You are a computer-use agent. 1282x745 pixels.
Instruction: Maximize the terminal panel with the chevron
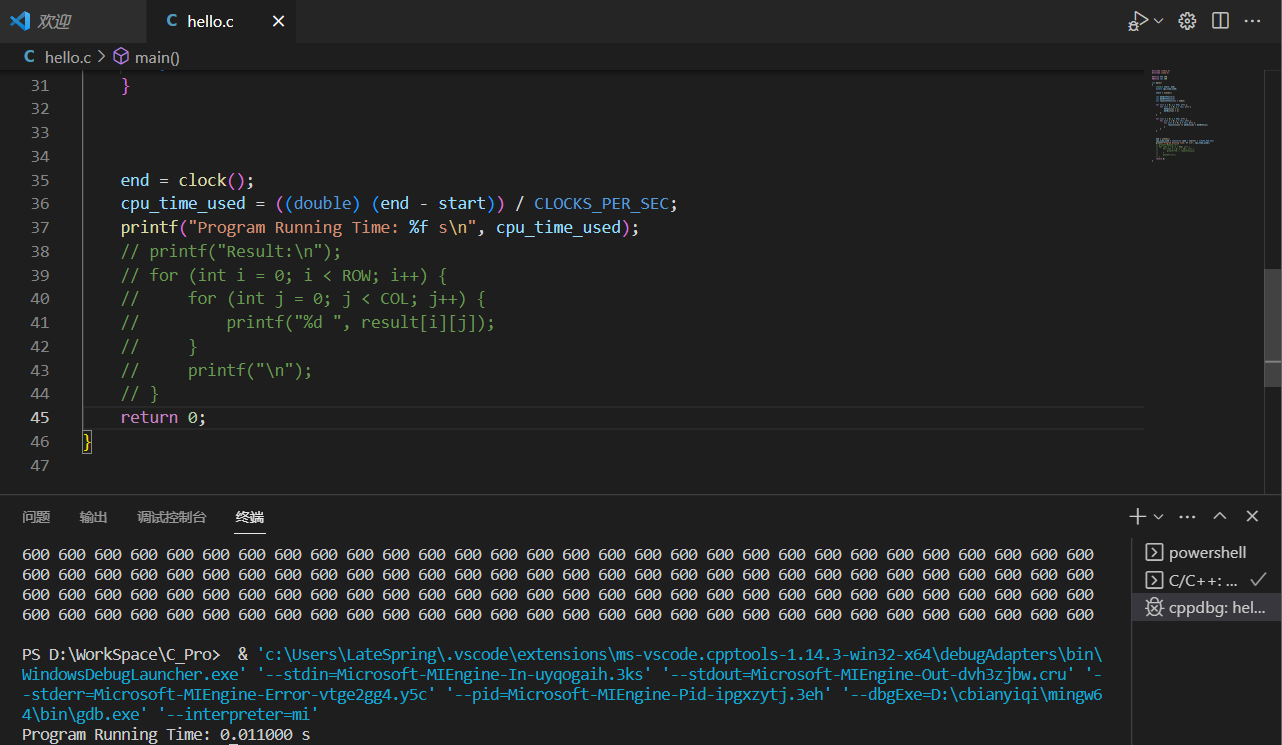point(1220,517)
